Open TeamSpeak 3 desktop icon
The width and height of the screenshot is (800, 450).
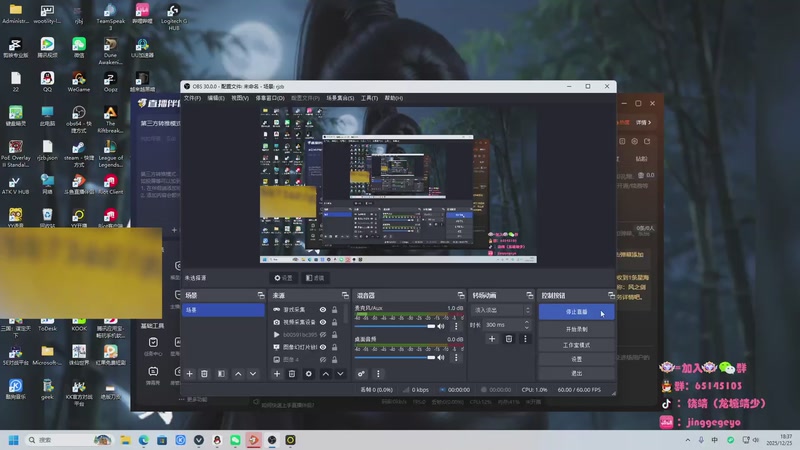tap(110, 16)
